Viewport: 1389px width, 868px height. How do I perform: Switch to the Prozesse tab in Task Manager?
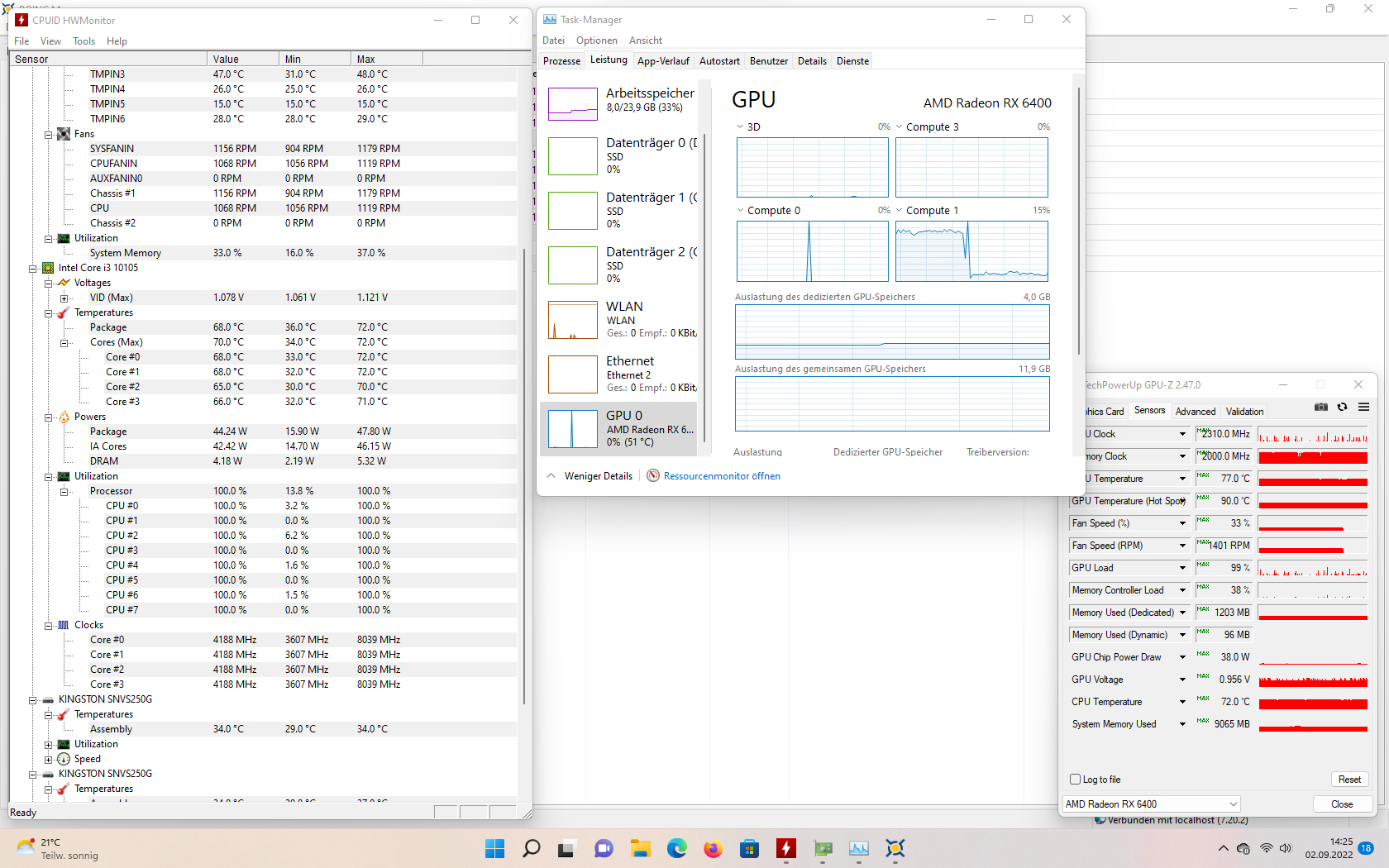[x=562, y=61]
